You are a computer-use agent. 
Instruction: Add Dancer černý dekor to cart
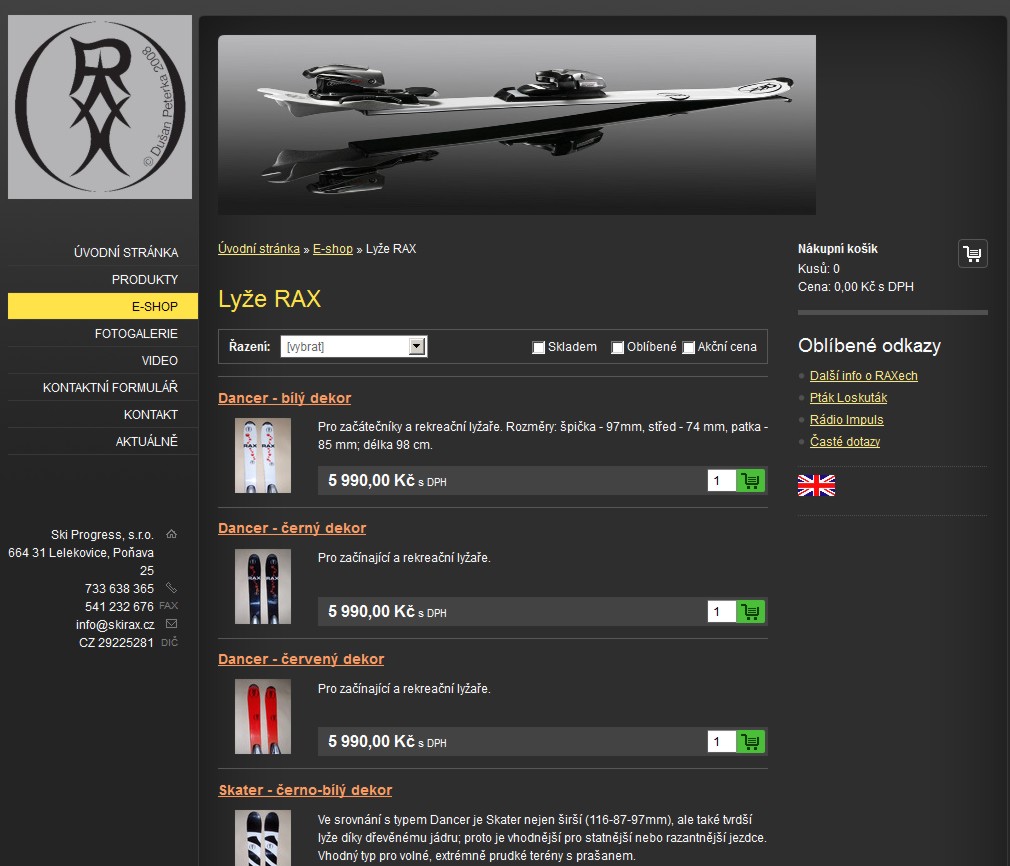[x=750, y=611]
